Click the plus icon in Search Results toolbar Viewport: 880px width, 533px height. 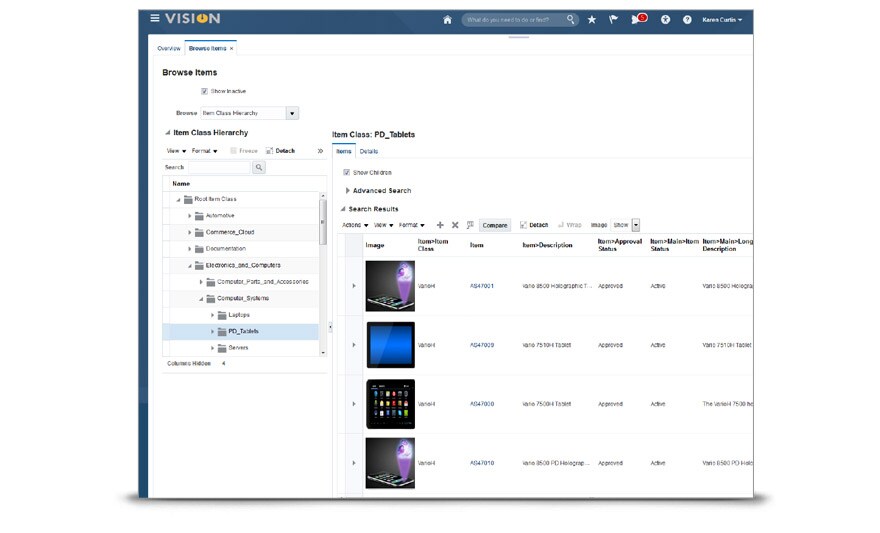point(440,225)
